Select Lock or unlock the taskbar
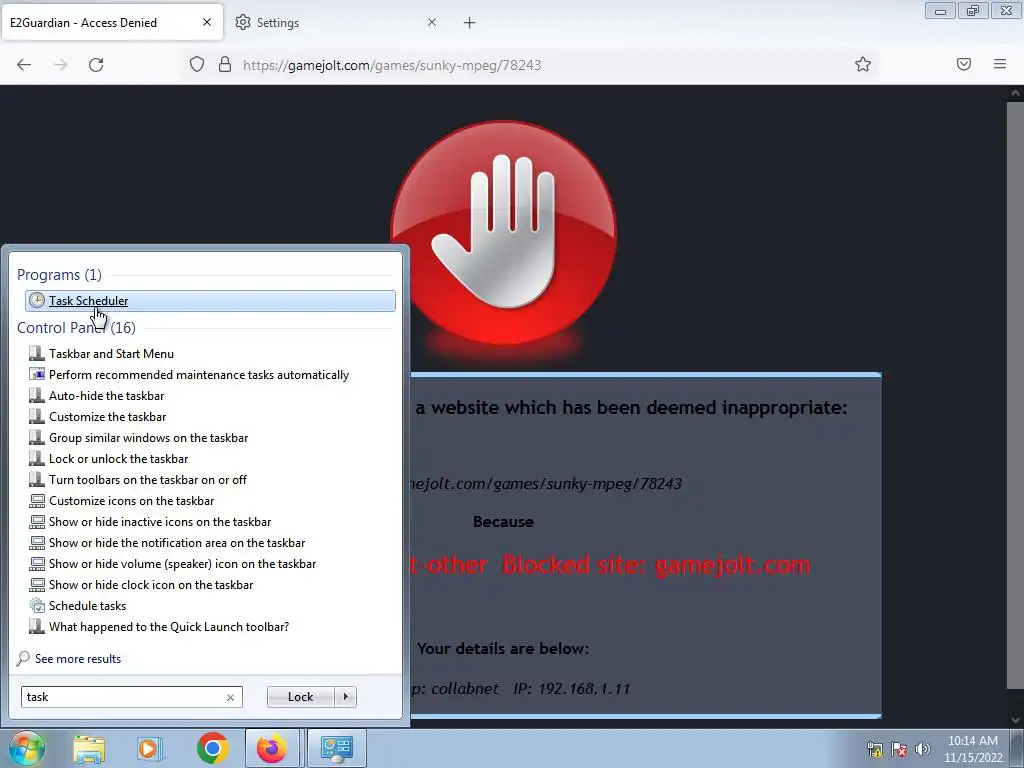The height and width of the screenshot is (768, 1024). [118, 458]
